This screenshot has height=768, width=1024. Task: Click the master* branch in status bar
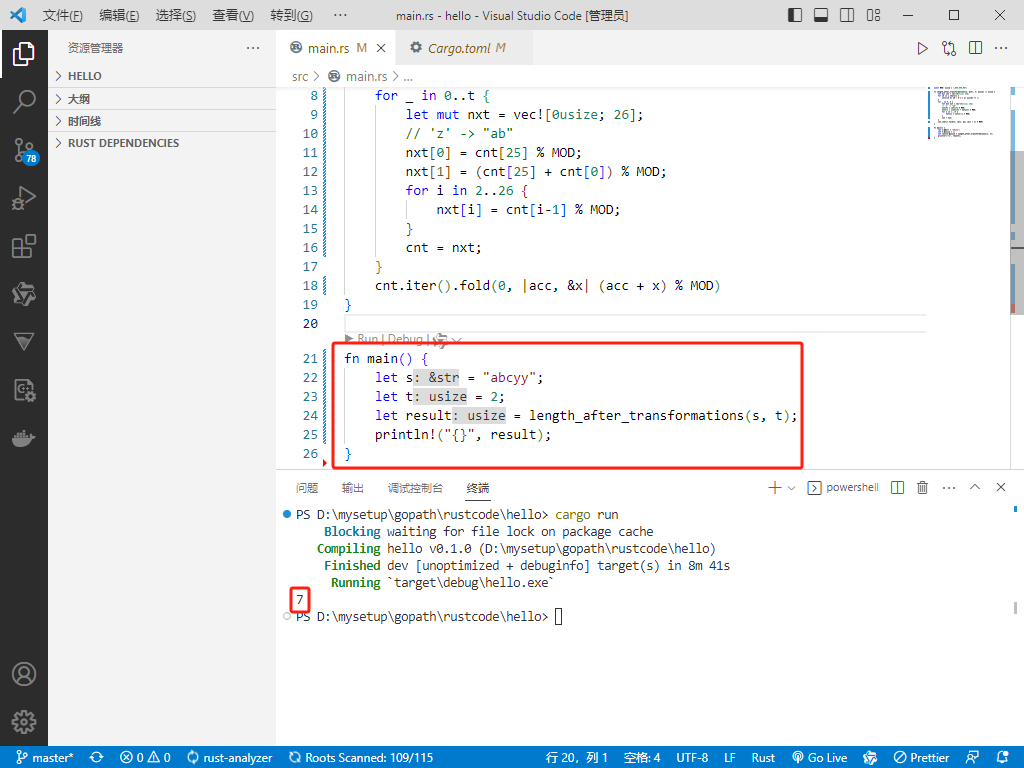click(44, 758)
